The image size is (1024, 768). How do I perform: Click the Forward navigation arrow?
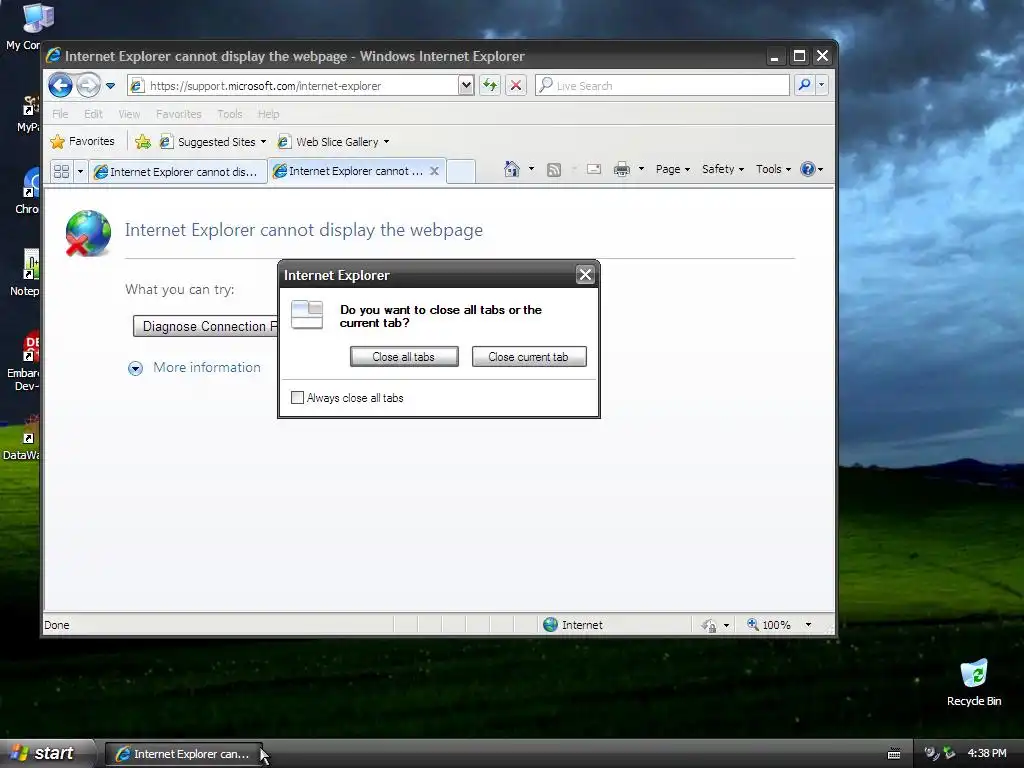click(x=88, y=86)
